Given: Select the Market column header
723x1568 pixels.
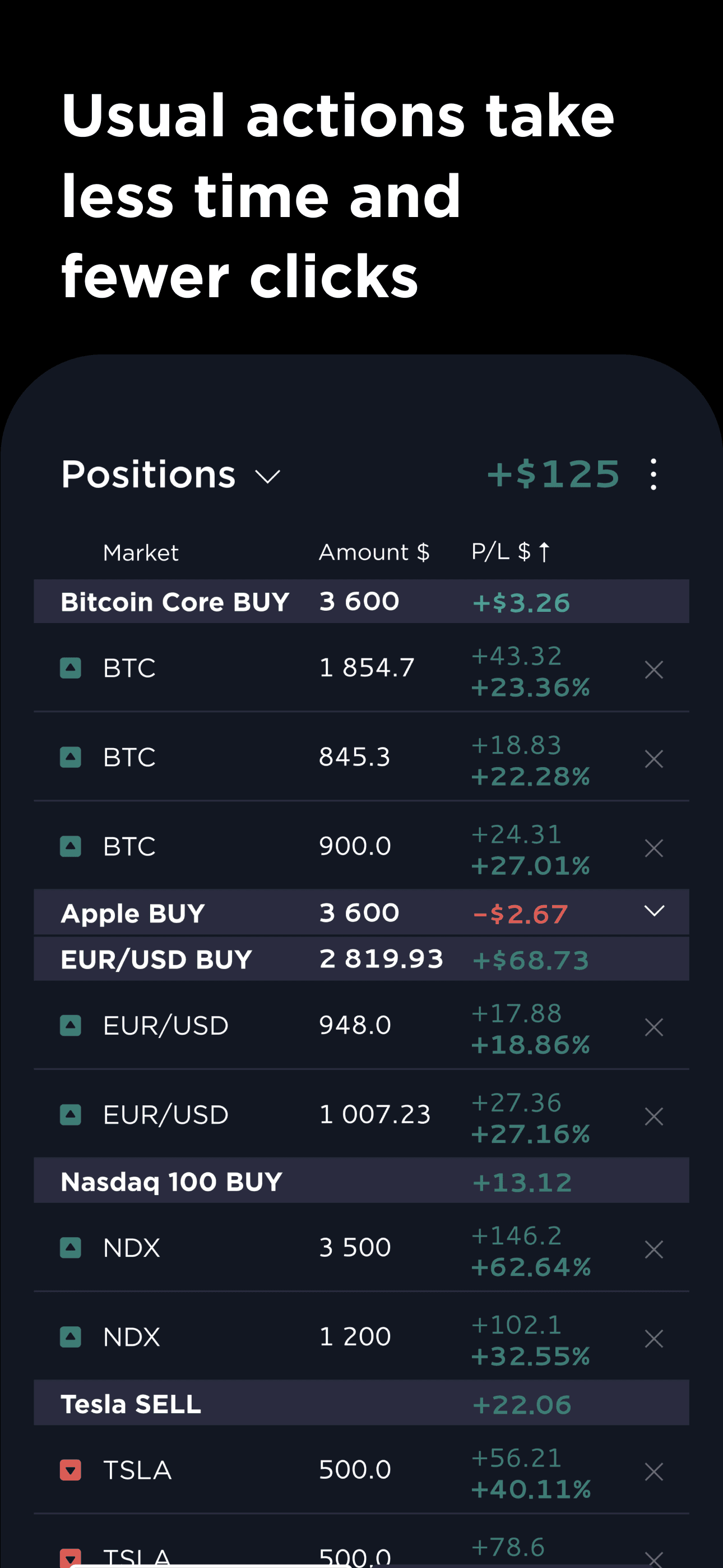Looking at the screenshot, I should 141,553.
